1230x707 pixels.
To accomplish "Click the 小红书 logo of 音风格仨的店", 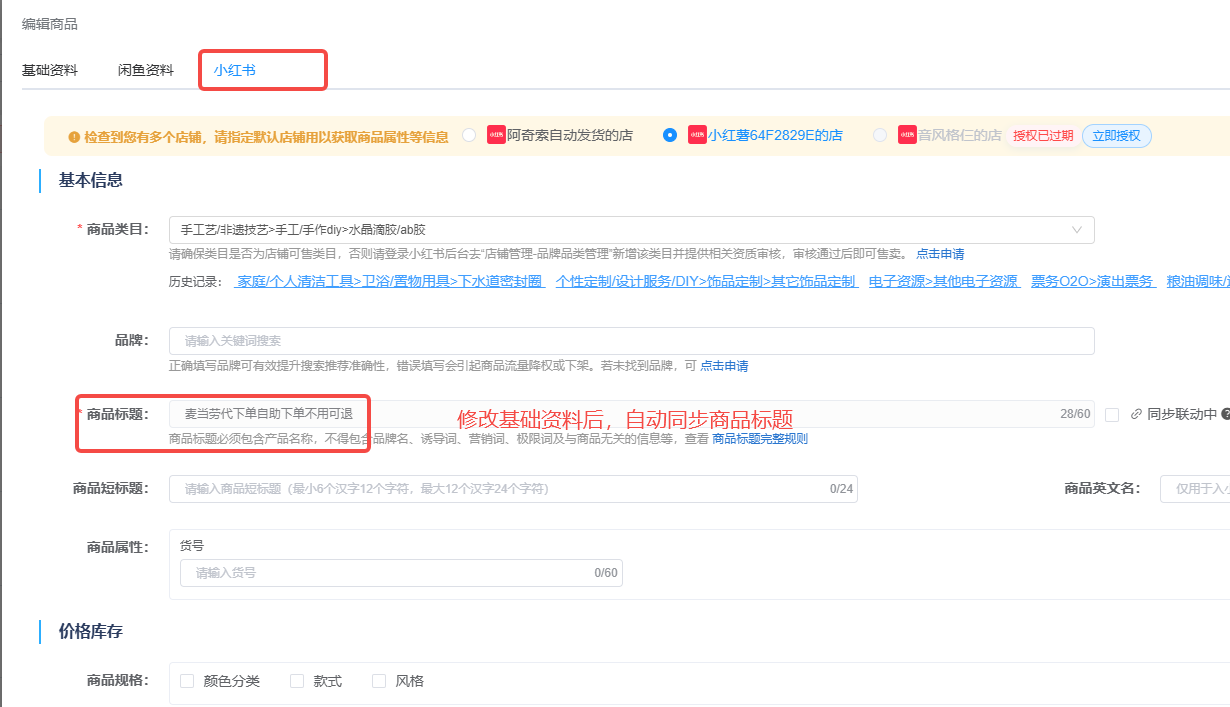I will pyautogui.click(x=907, y=135).
